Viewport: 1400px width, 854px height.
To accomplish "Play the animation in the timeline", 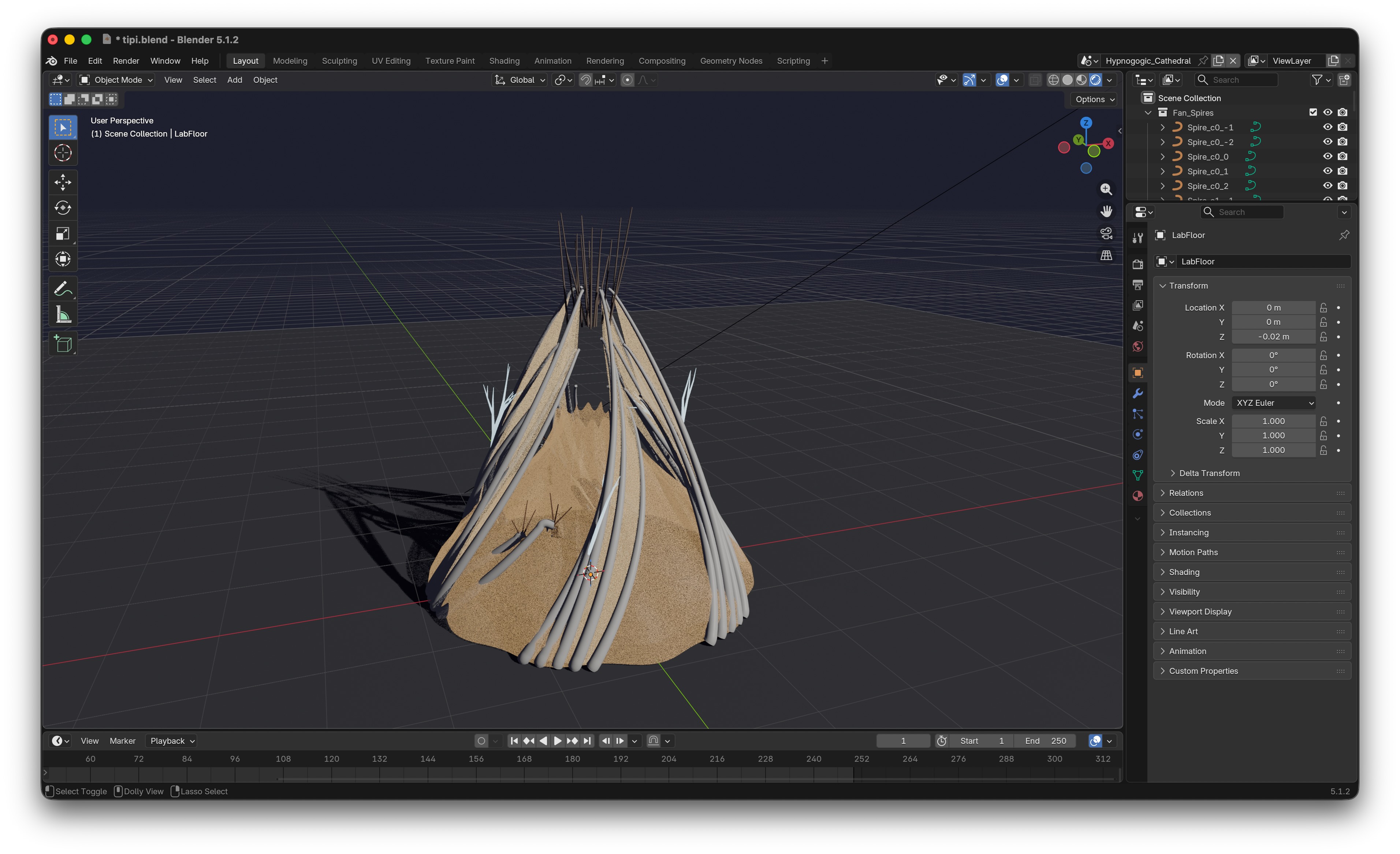I will pos(557,741).
